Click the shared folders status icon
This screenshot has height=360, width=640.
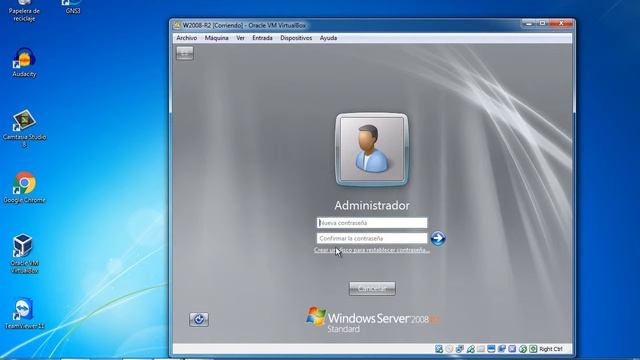click(481, 349)
